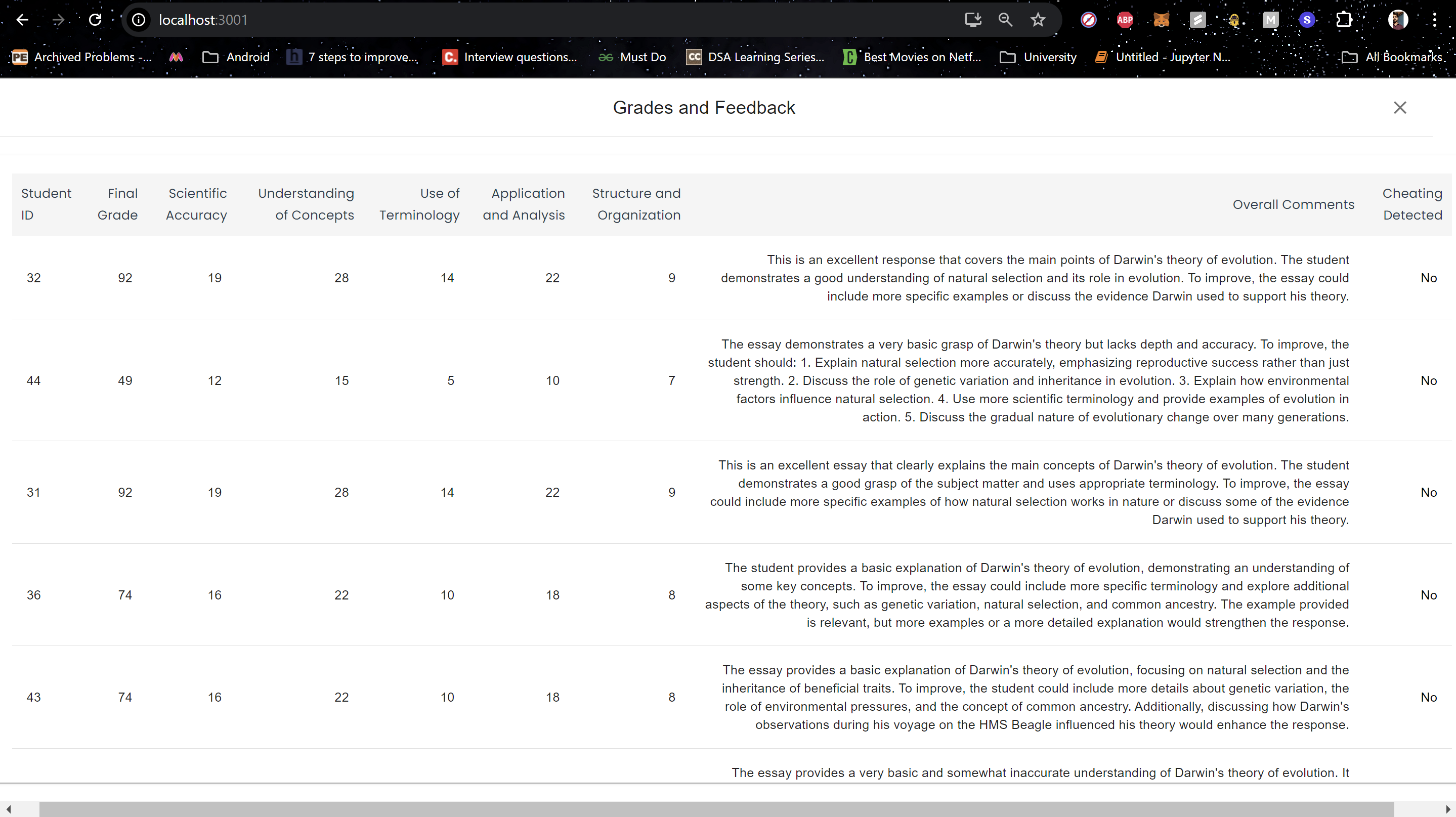This screenshot has height=817, width=1456.
Task: Bookmark this page with the star icon
Action: pyautogui.click(x=1038, y=20)
